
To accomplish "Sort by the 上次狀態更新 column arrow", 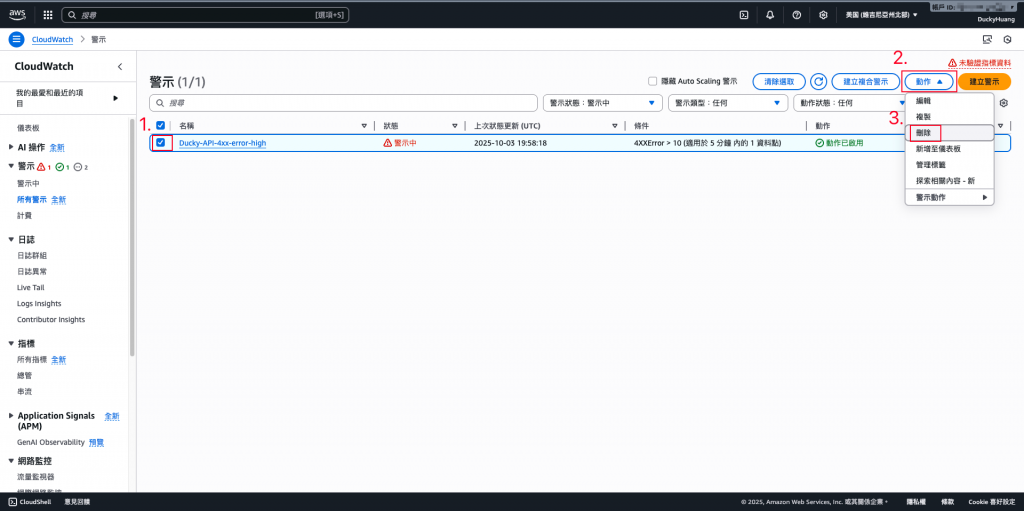I will tap(615, 125).
